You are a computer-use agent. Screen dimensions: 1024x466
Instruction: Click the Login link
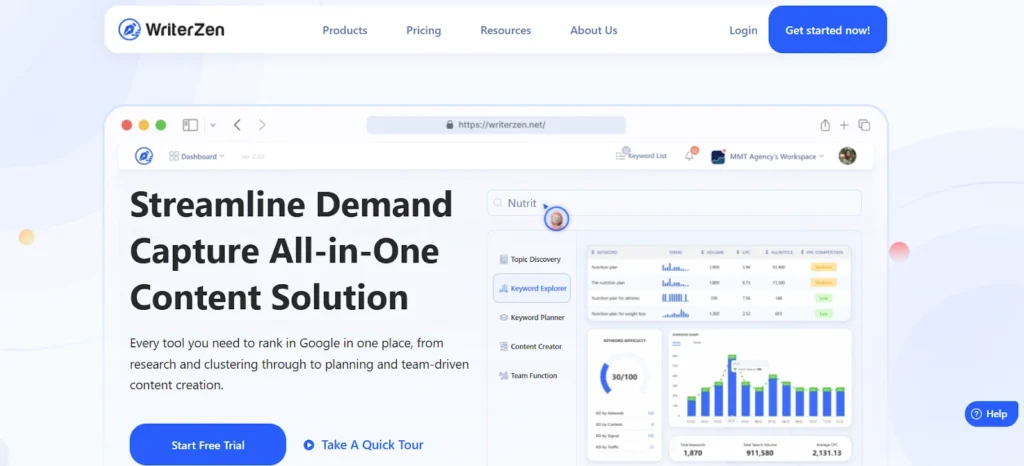coord(743,30)
